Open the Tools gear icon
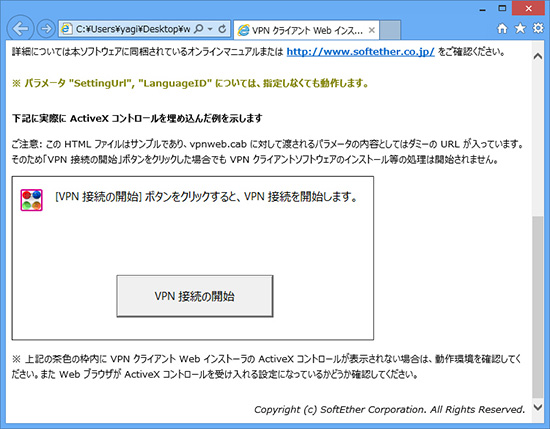Viewport: 550px width, 429px height. click(x=538, y=28)
